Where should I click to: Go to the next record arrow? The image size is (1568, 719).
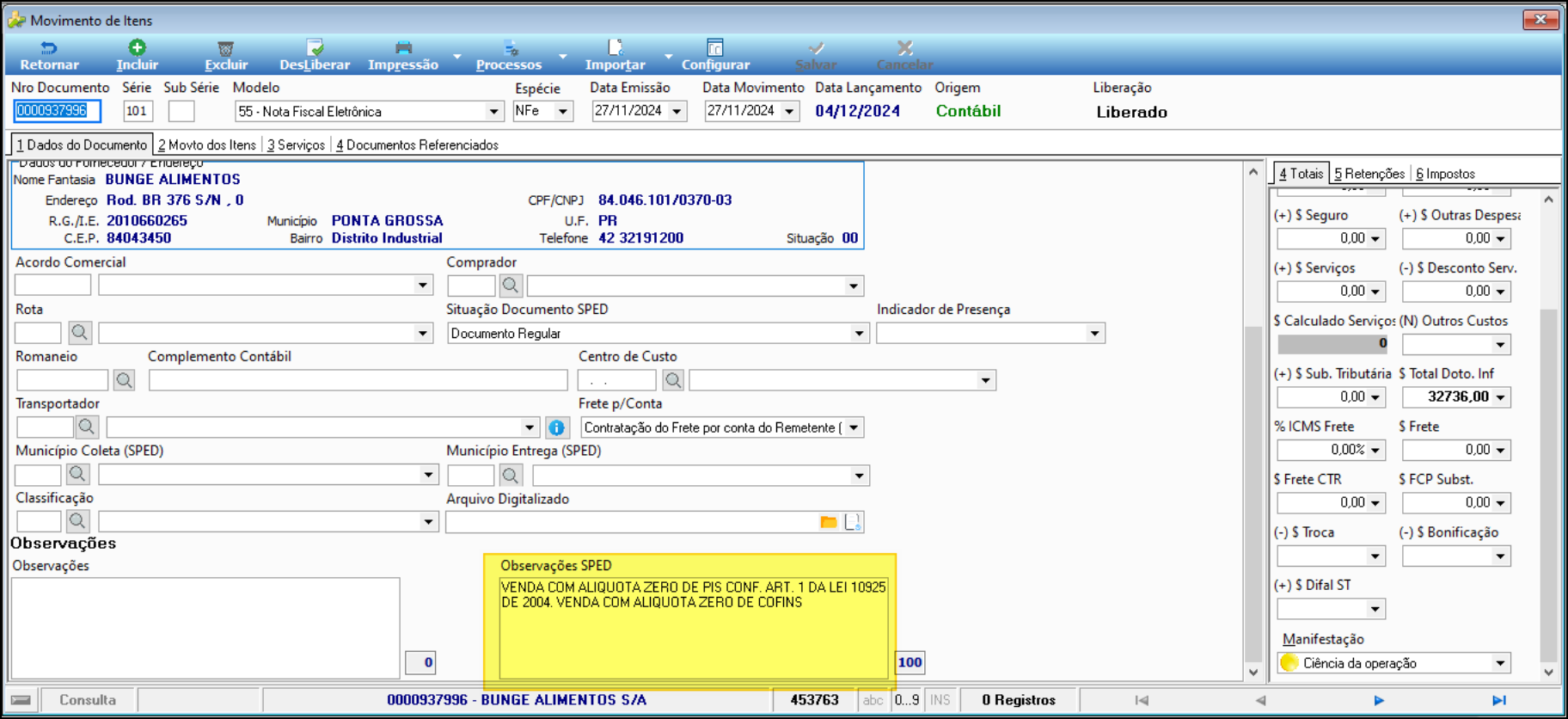point(1379,700)
